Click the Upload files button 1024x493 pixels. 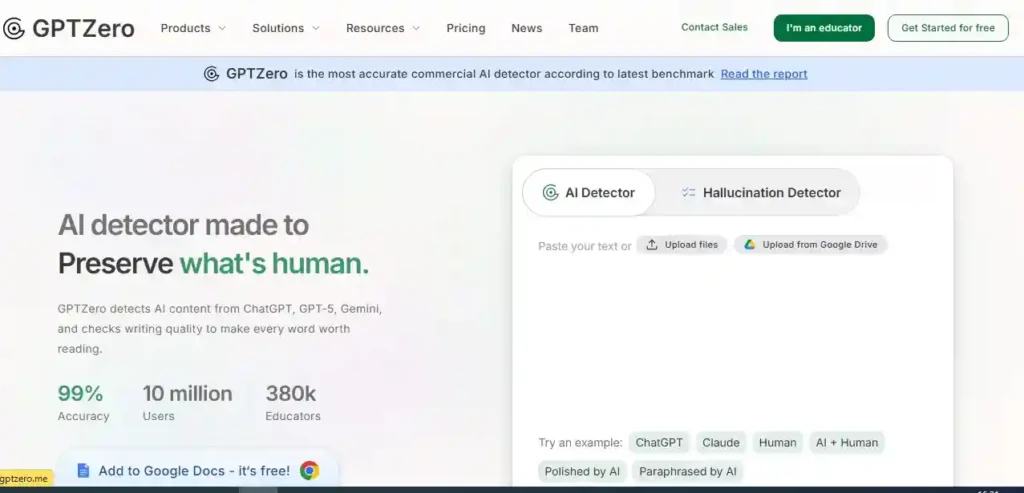682,245
